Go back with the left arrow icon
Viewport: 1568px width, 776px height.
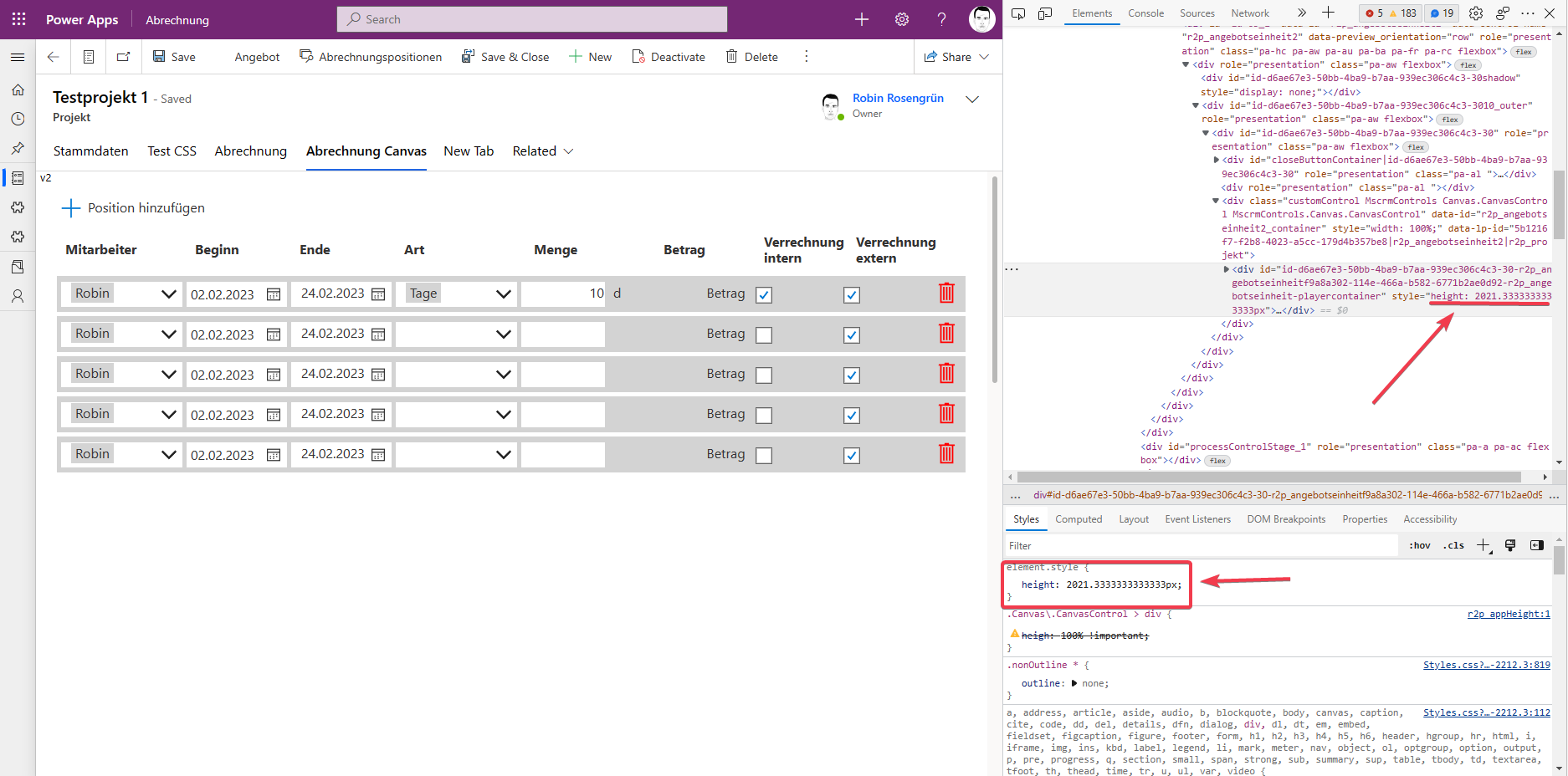(x=54, y=57)
